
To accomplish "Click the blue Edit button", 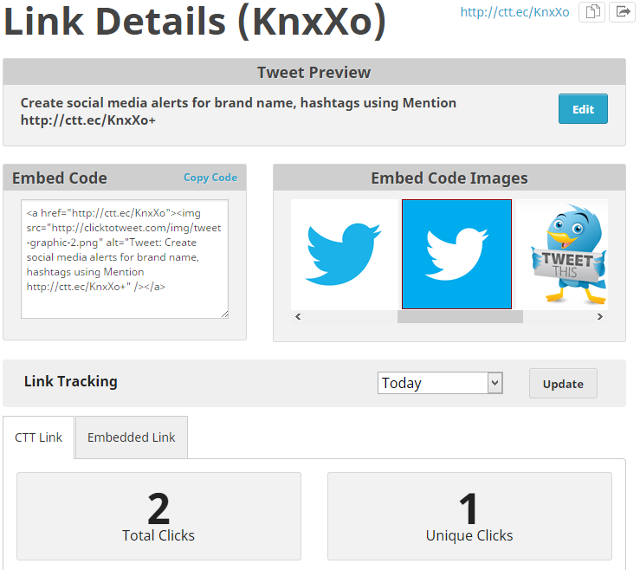I will (x=583, y=109).
